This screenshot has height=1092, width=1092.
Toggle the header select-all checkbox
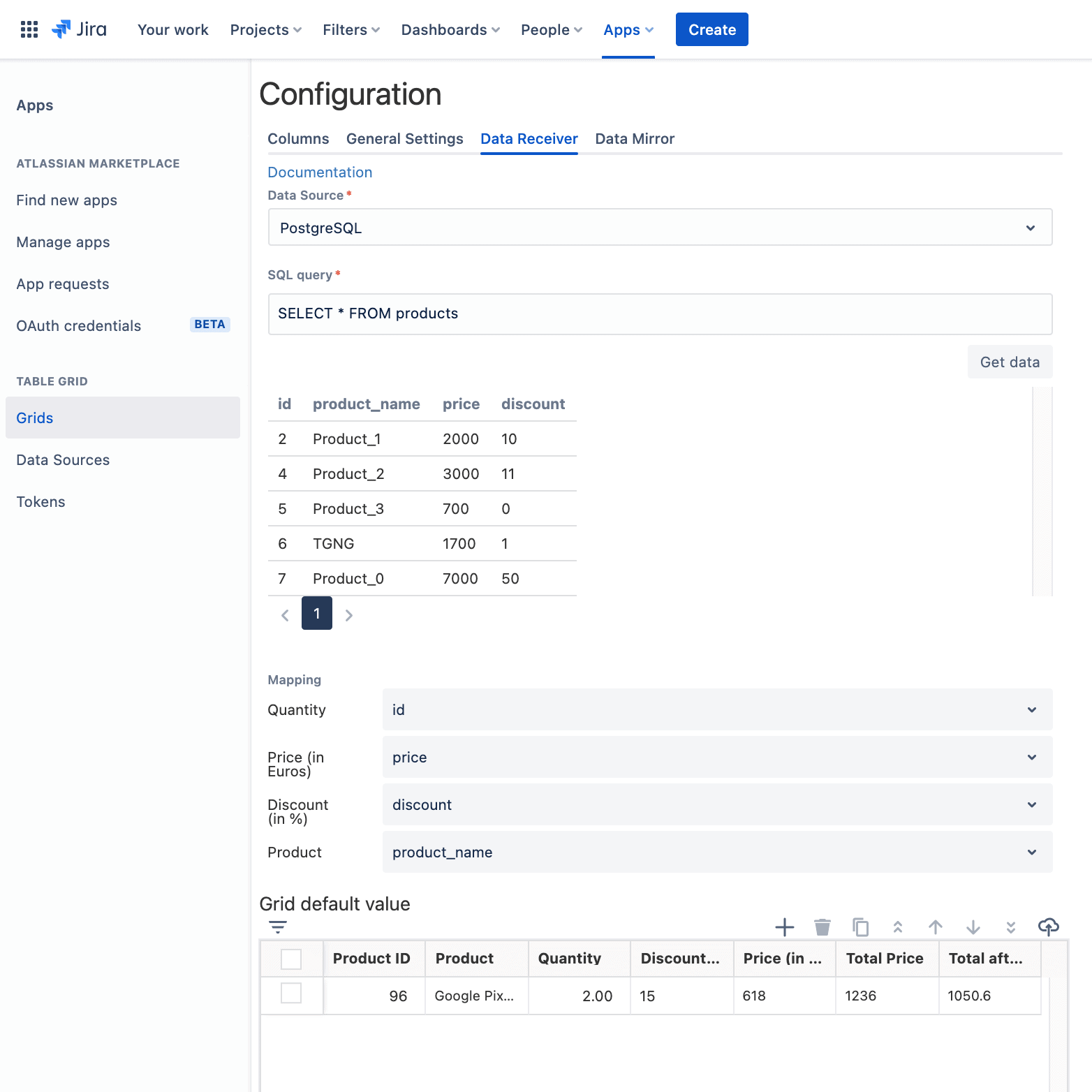[x=290, y=959]
